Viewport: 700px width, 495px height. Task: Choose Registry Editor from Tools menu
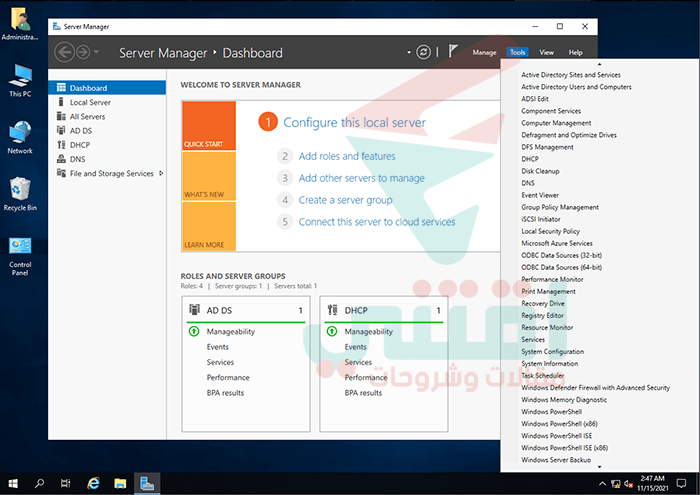point(542,316)
